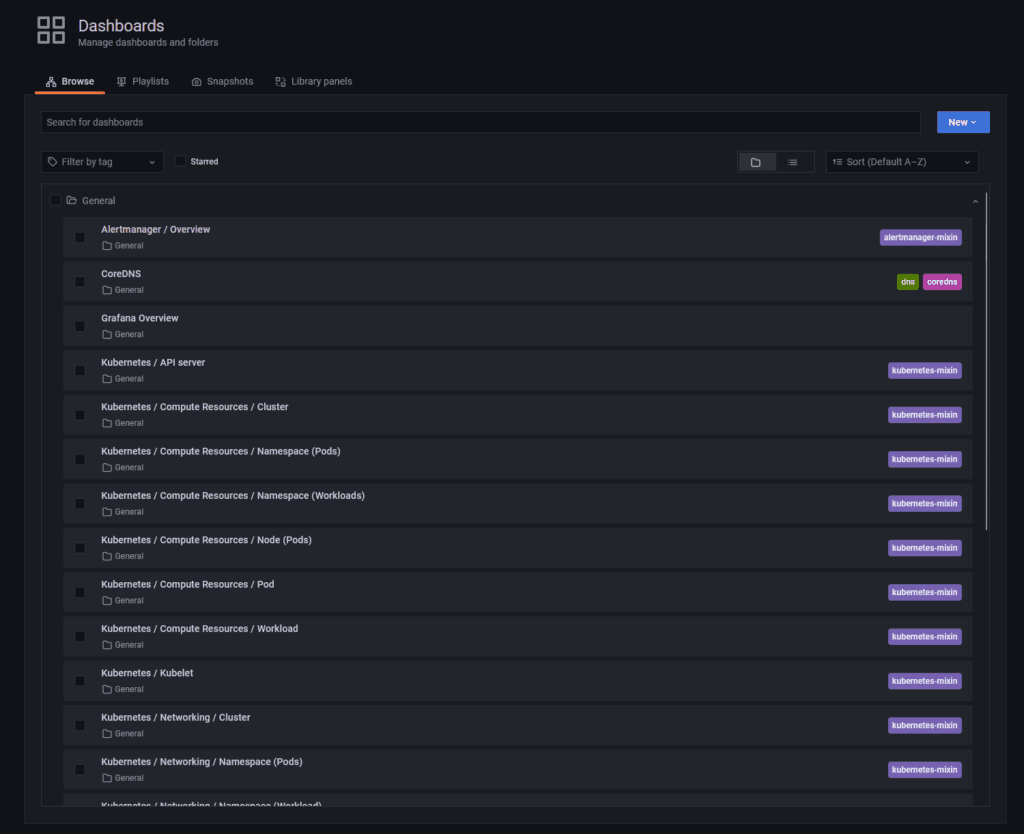The width and height of the screenshot is (1024, 834).
Task: Open the Filter by tag dropdown
Action: (102, 162)
